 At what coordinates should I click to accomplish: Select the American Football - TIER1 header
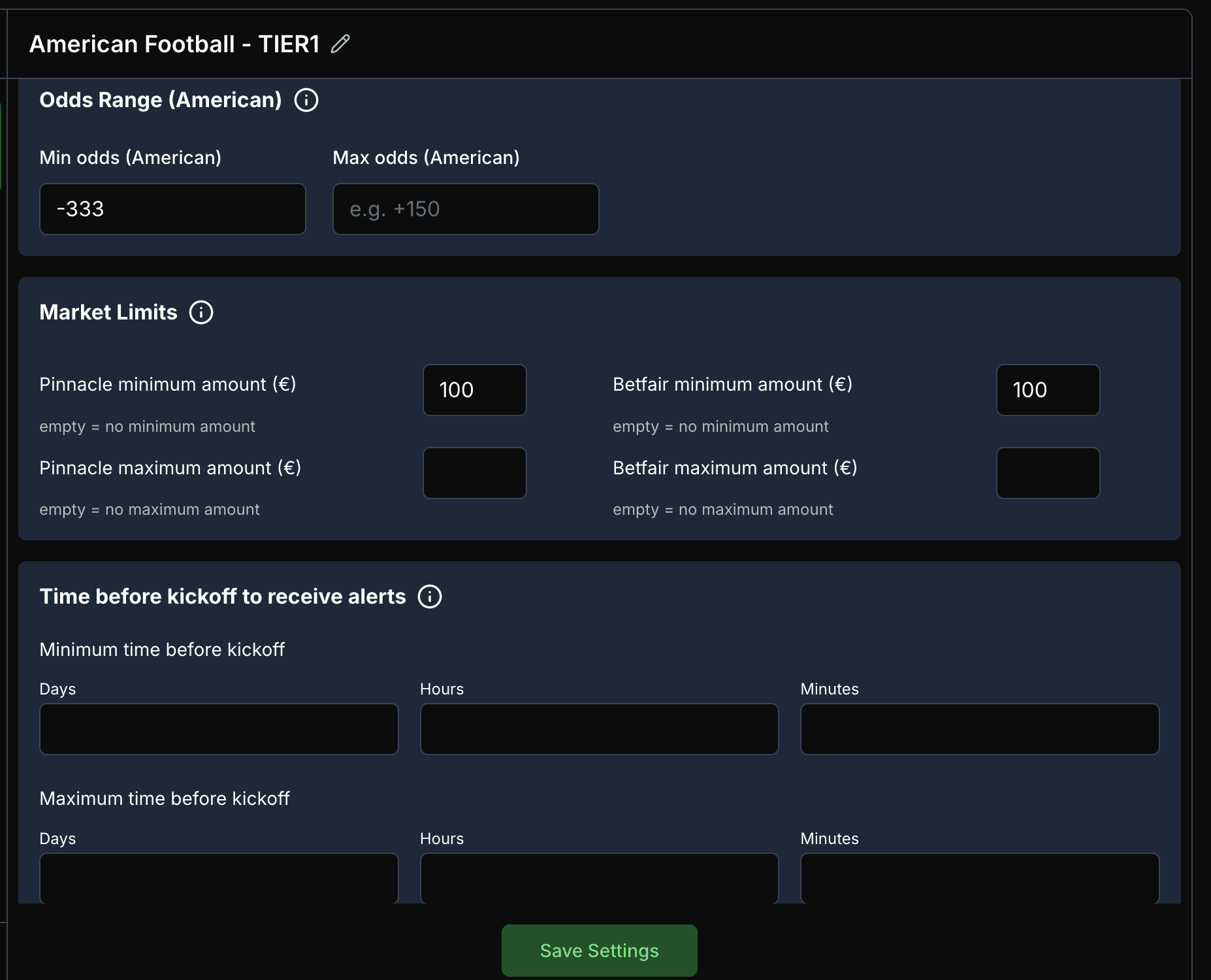(174, 43)
